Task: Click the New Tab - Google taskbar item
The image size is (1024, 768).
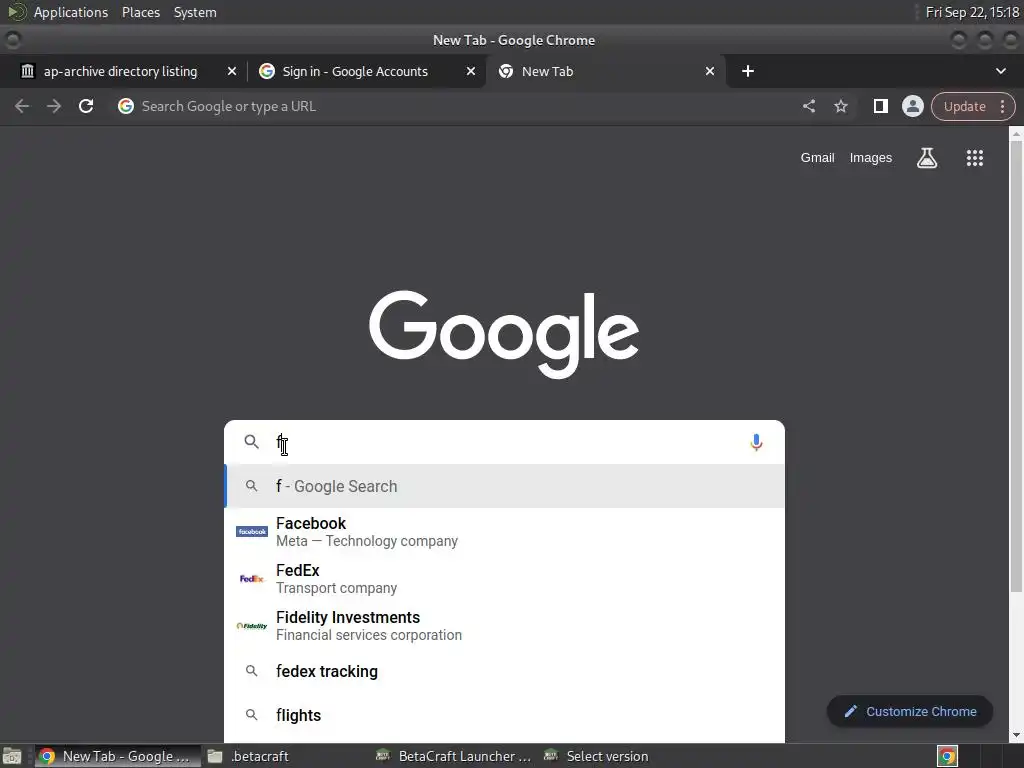Action: (x=118, y=756)
